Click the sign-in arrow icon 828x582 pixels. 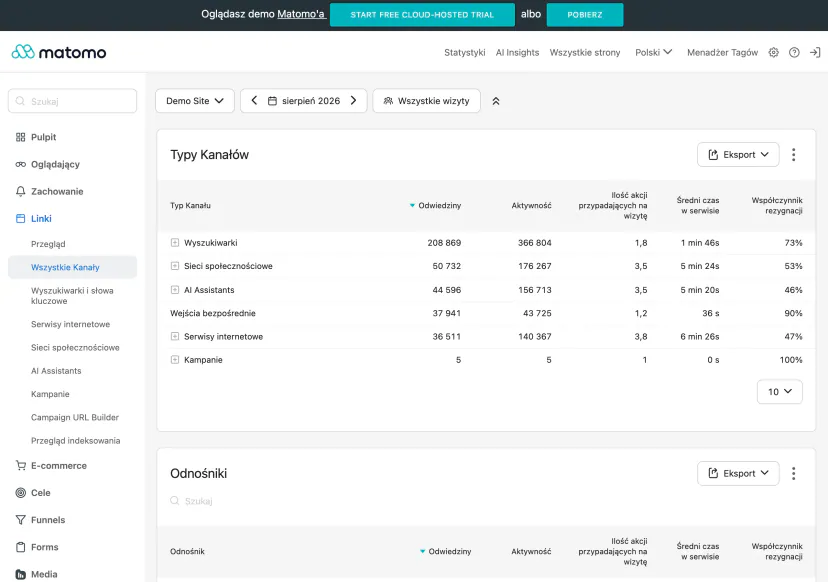[x=815, y=52]
